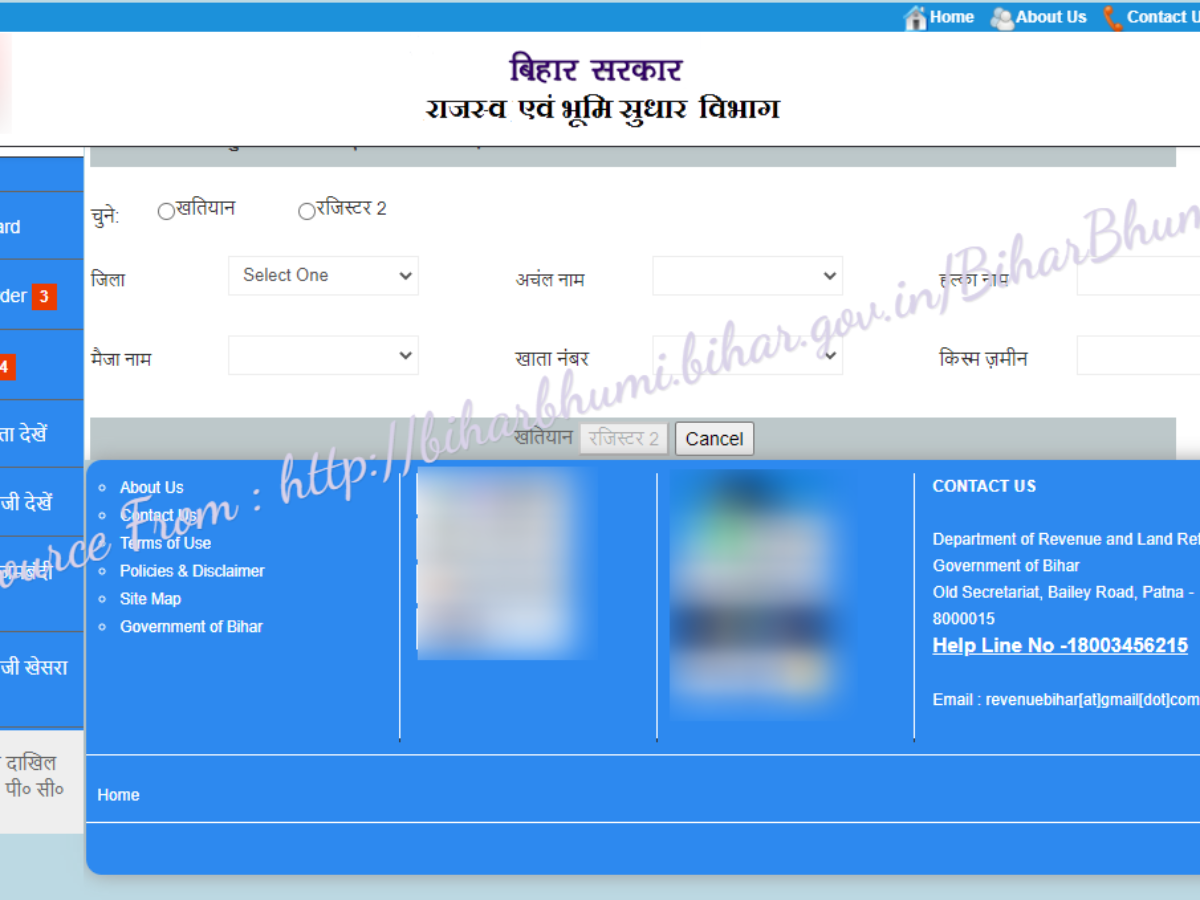Screen dimensions: 1200x900
Task: Click the CONTACT US footer heading
Action: click(984, 486)
